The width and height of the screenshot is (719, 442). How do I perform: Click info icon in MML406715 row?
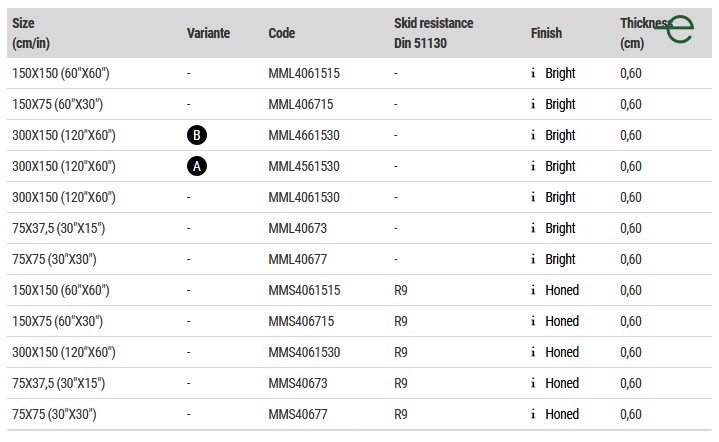click(x=533, y=104)
